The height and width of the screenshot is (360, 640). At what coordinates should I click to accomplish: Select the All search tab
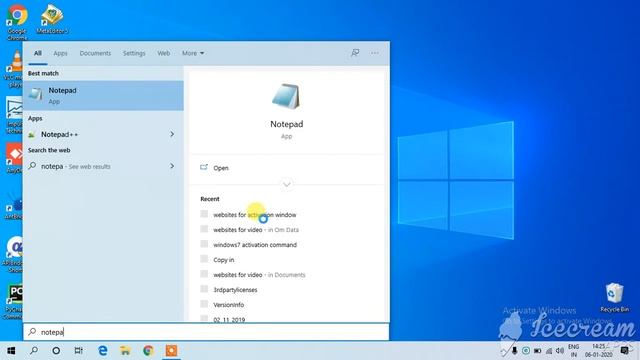pyautogui.click(x=38, y=53)
